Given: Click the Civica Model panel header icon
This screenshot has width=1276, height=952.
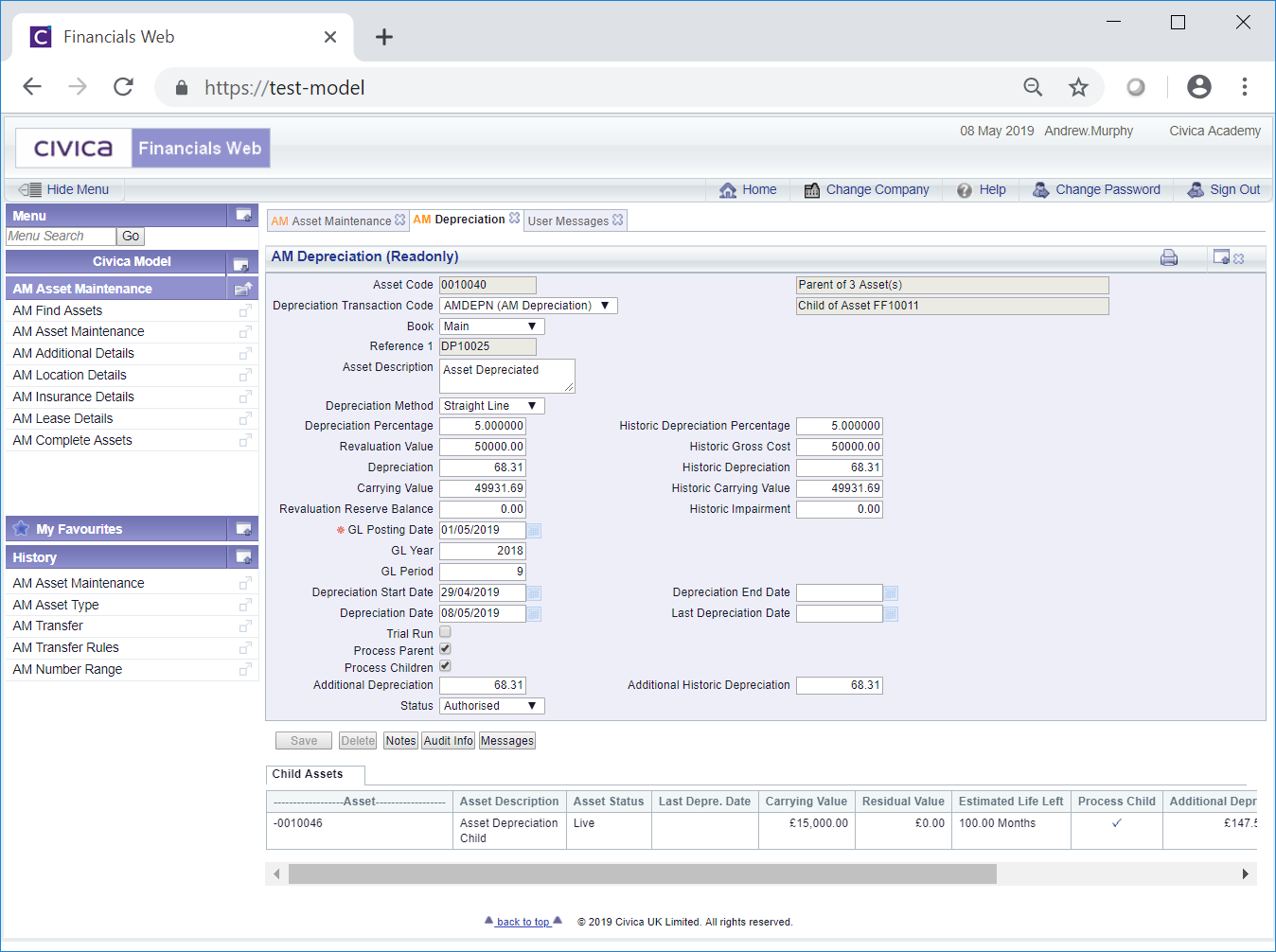Looking at the screenshot, I should (240, 264).
